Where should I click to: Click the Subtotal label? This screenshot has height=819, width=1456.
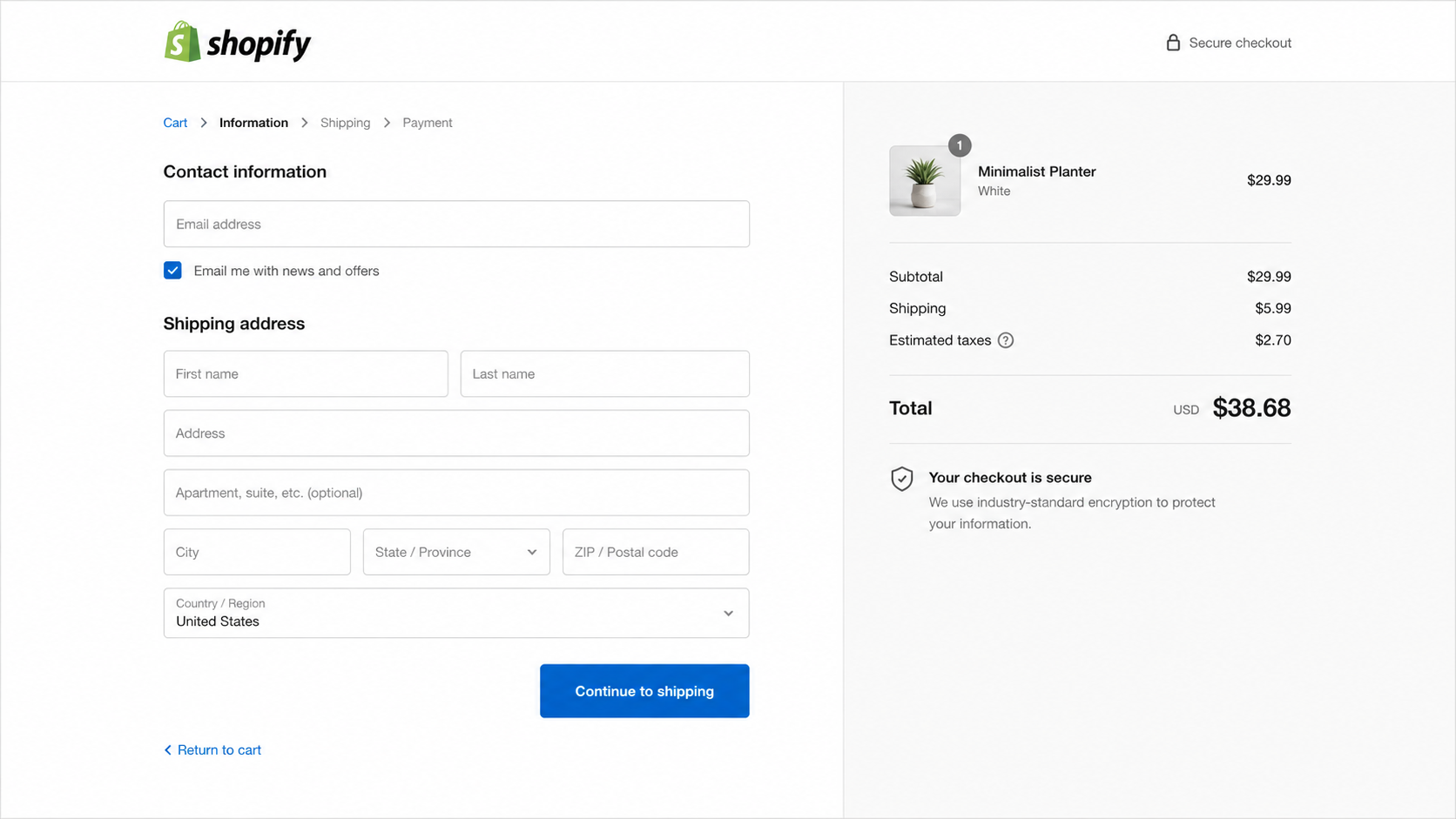[916, 277]
